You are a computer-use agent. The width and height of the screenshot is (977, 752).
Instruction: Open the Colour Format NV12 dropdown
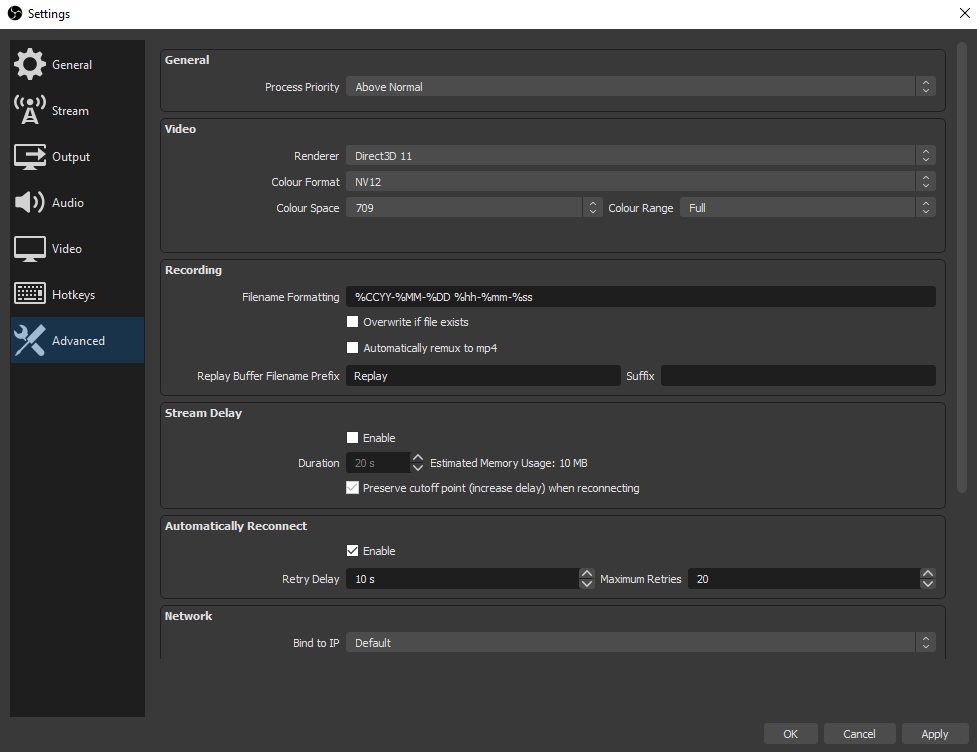pyautogui.click(x=640, y=182)
